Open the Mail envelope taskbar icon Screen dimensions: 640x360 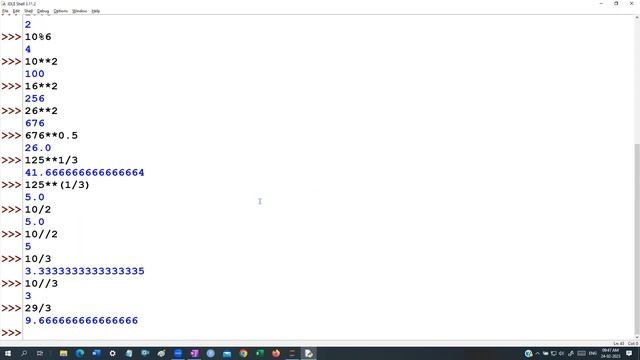[227, 353]
